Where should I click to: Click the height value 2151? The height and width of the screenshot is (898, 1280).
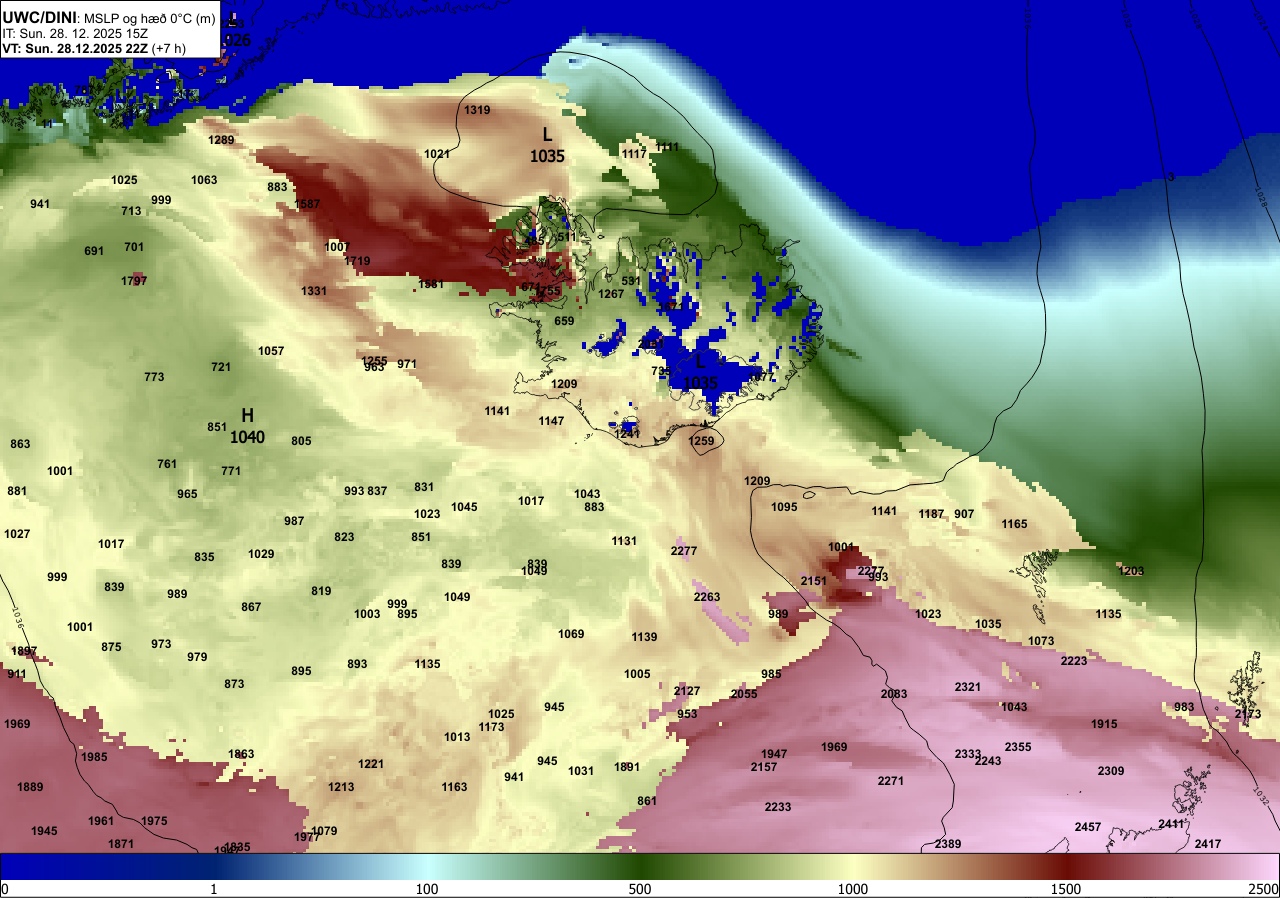(x=814, y=581)
